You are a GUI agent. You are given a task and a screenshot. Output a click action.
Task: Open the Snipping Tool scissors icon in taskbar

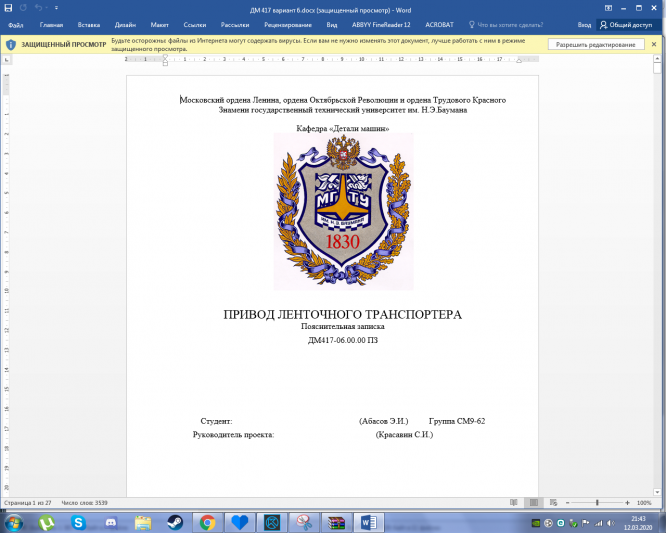pos(304,523)
